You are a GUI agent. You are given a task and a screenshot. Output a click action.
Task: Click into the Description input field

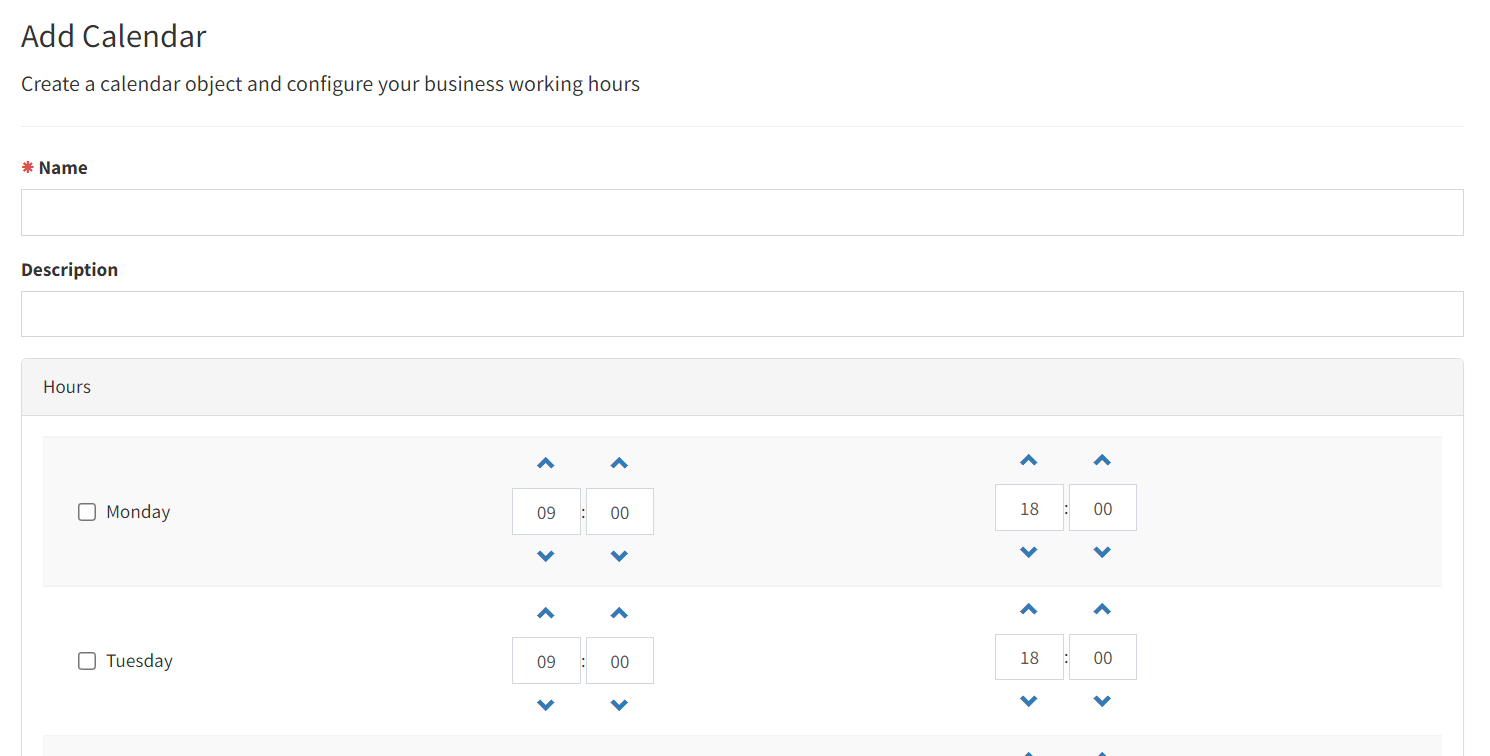742,314
